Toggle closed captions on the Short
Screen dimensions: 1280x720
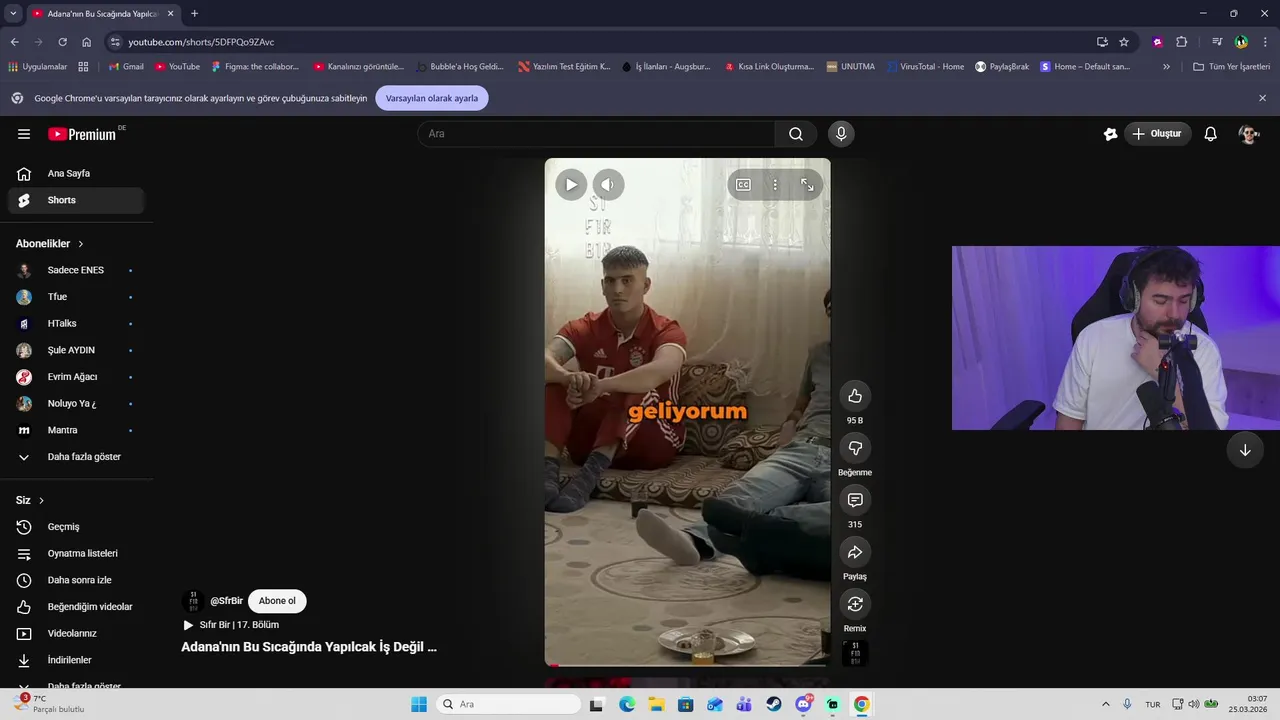pyautogui.click(x=743, y=185)
